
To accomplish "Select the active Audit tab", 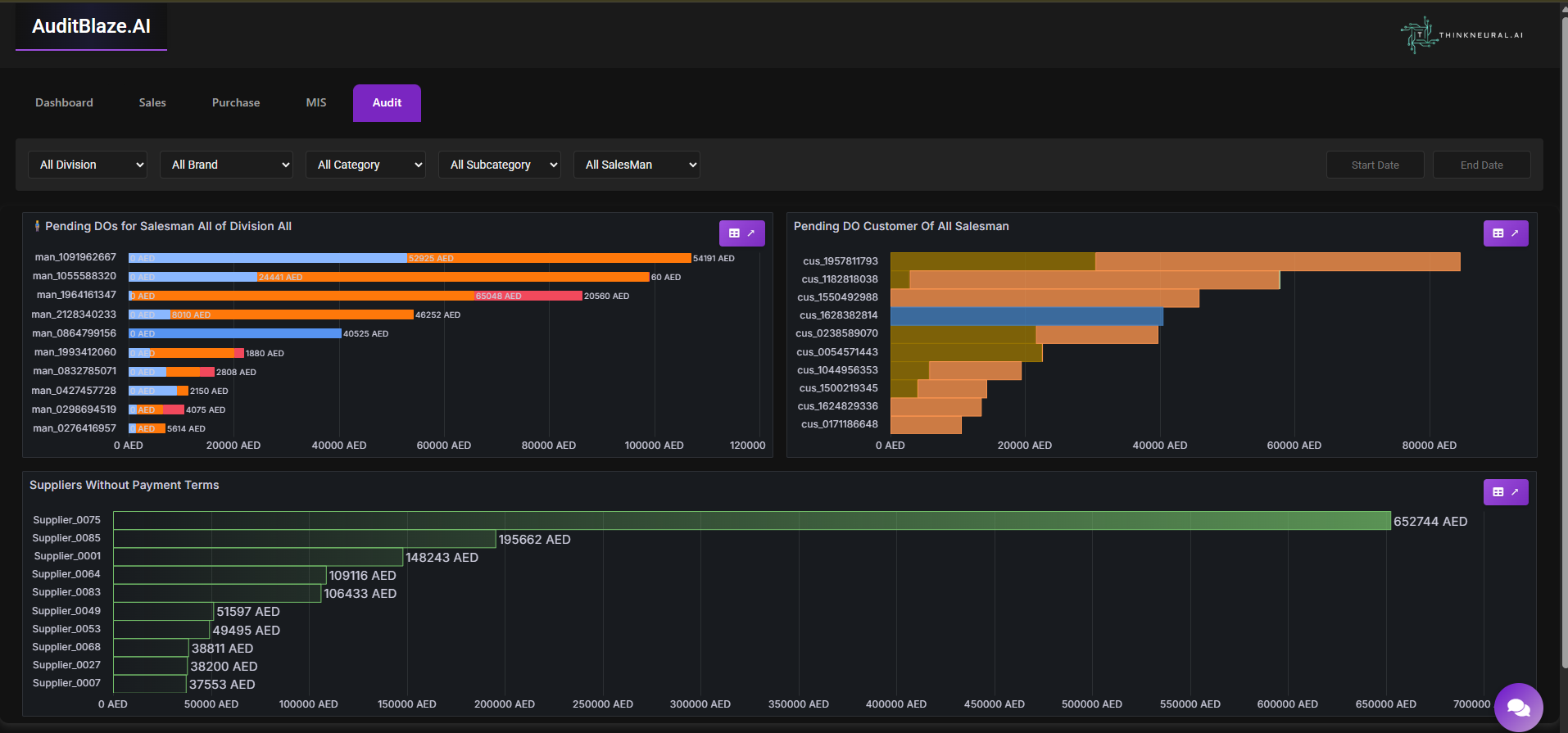I will tap(387, 103).
